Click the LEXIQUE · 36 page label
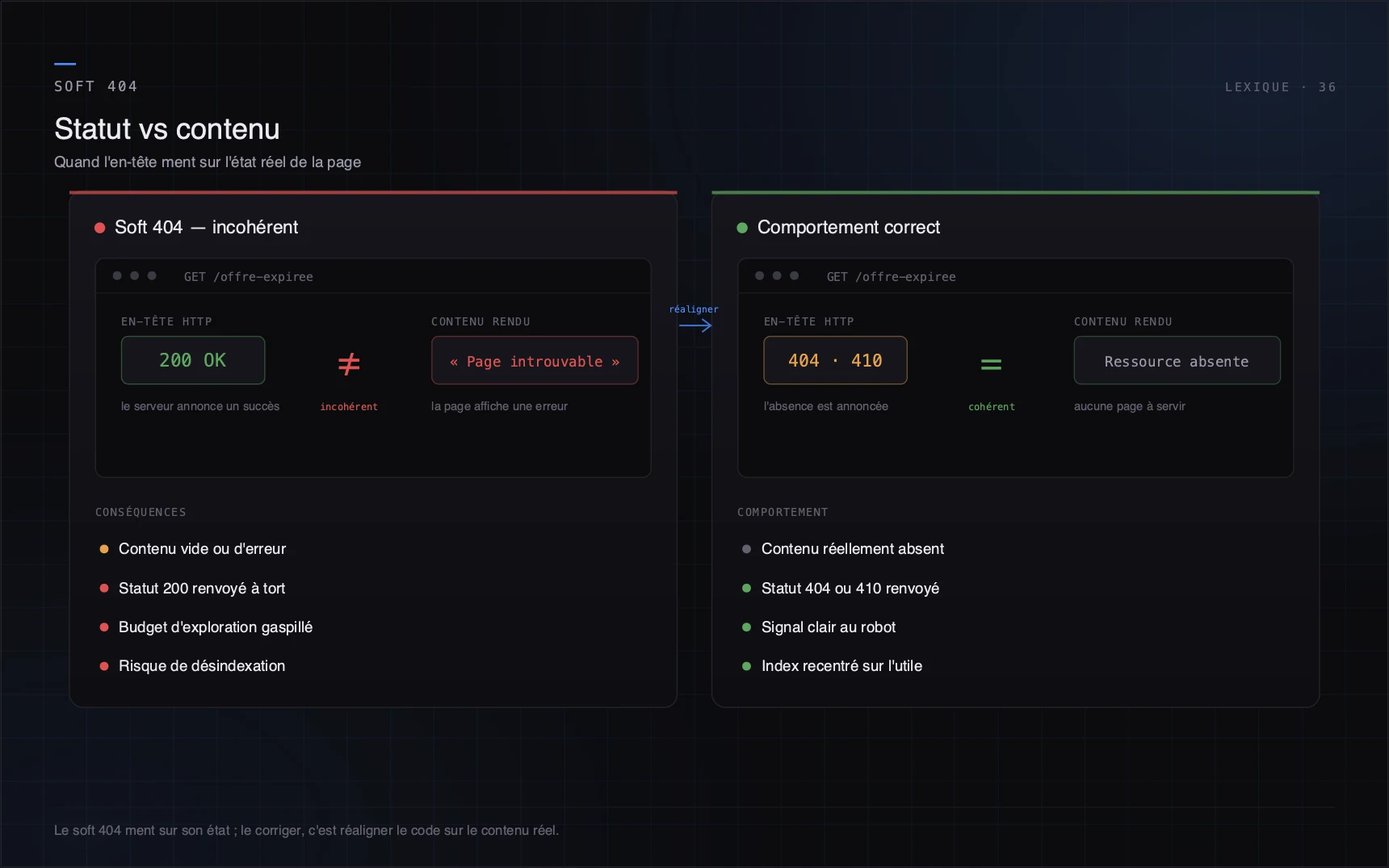This screenshot has height=868, width=1389. (x=1280, y=87)
